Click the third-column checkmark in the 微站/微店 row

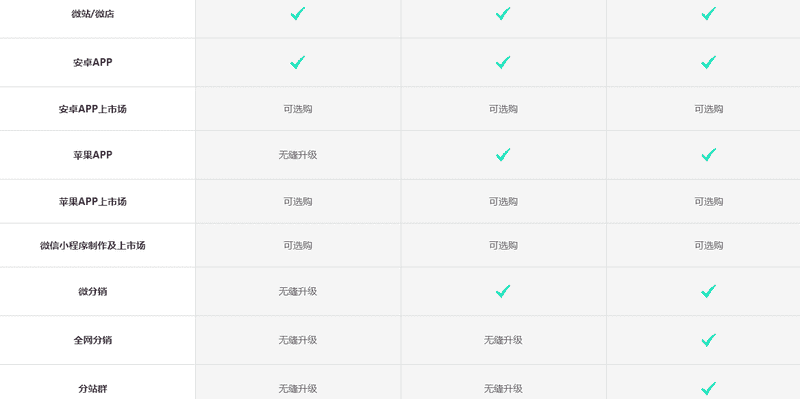click(x=708, y=14)
